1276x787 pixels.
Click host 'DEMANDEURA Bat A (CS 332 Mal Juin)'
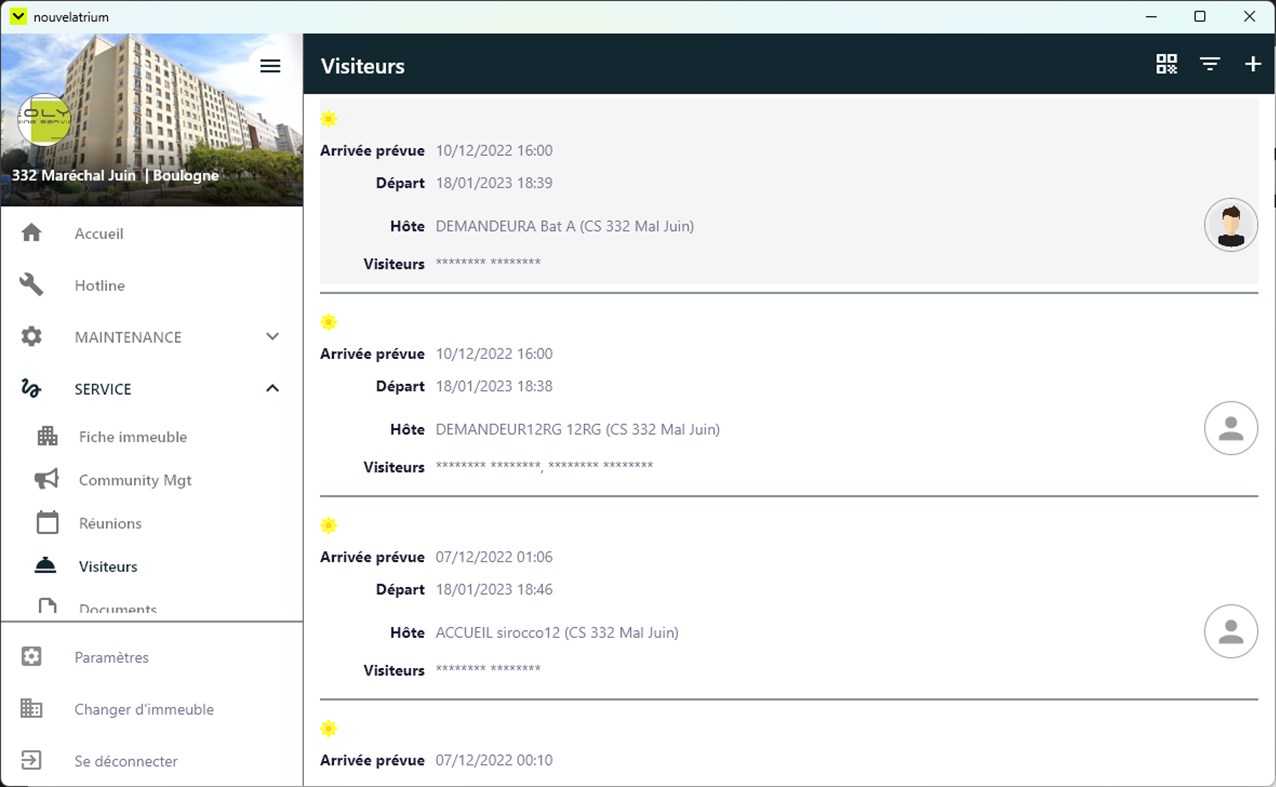[x=565, y=226]
